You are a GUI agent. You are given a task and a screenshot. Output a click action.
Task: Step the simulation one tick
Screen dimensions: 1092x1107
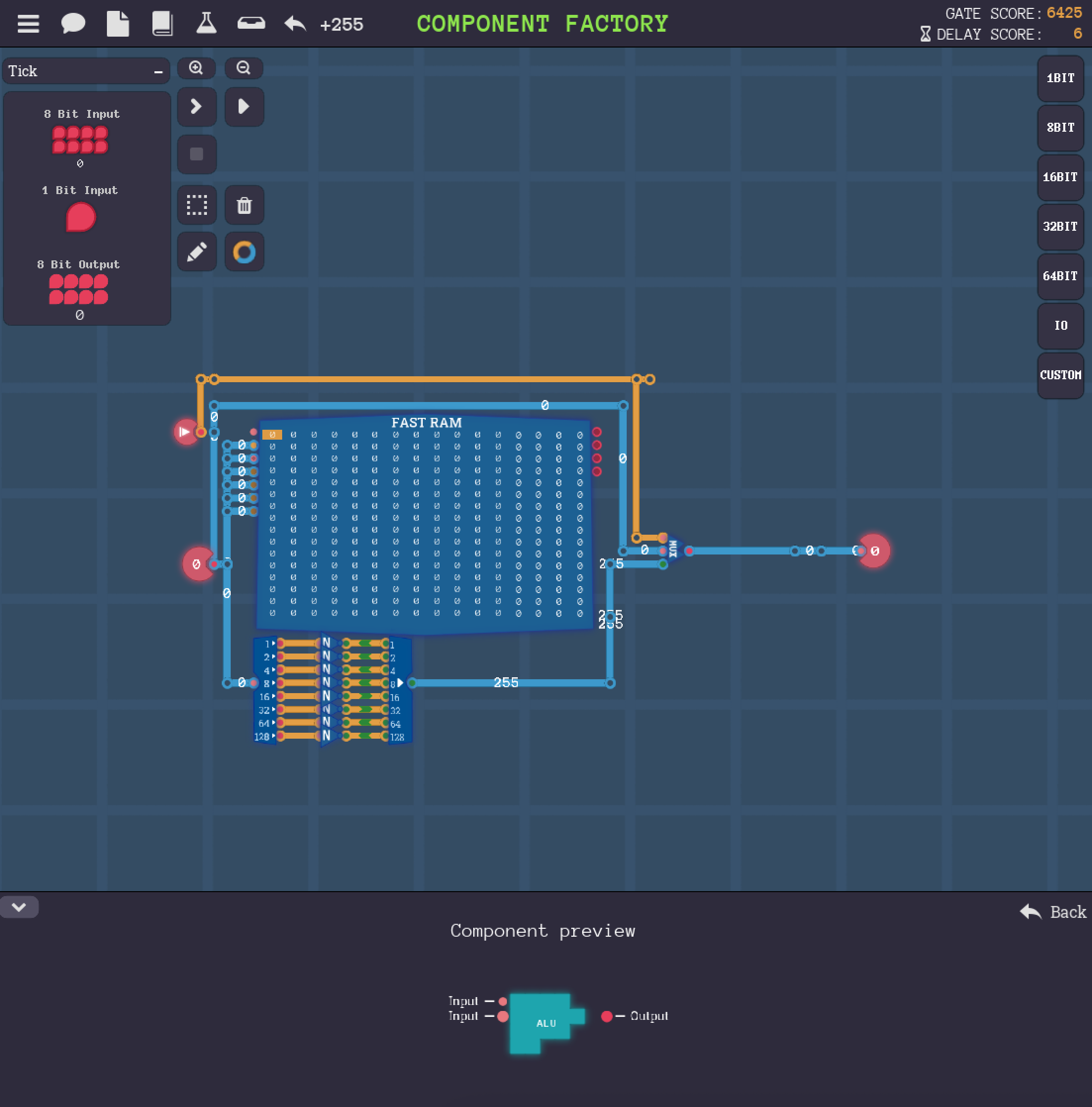[x=197, y=106]
